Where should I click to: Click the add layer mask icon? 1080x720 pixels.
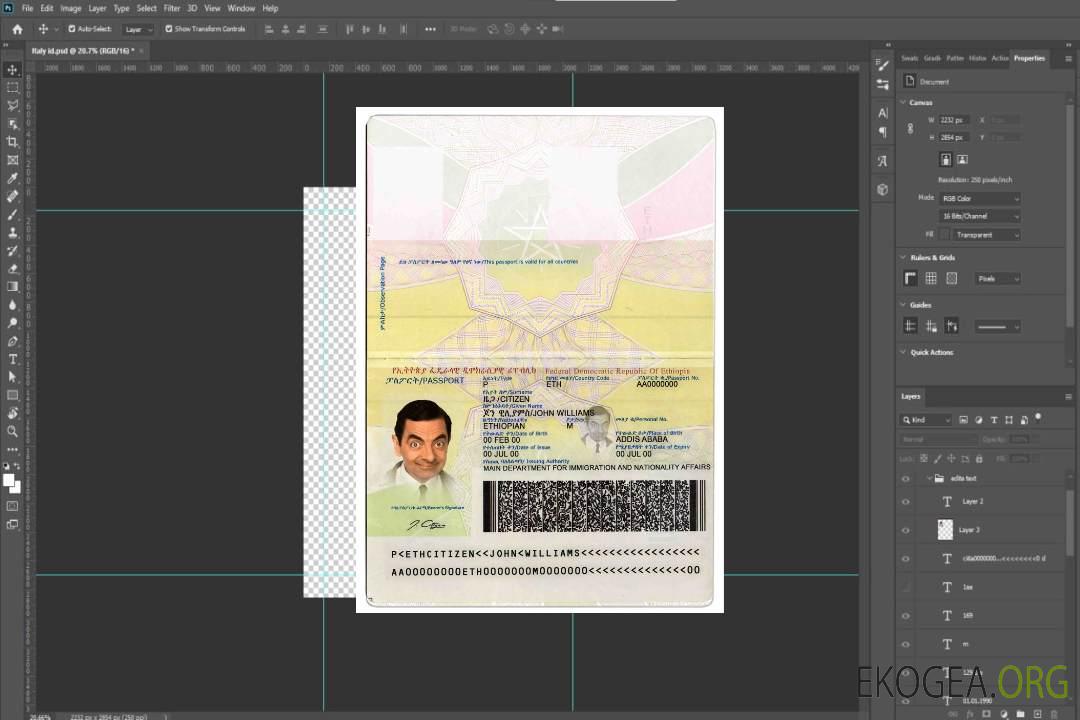coord(986,714)
